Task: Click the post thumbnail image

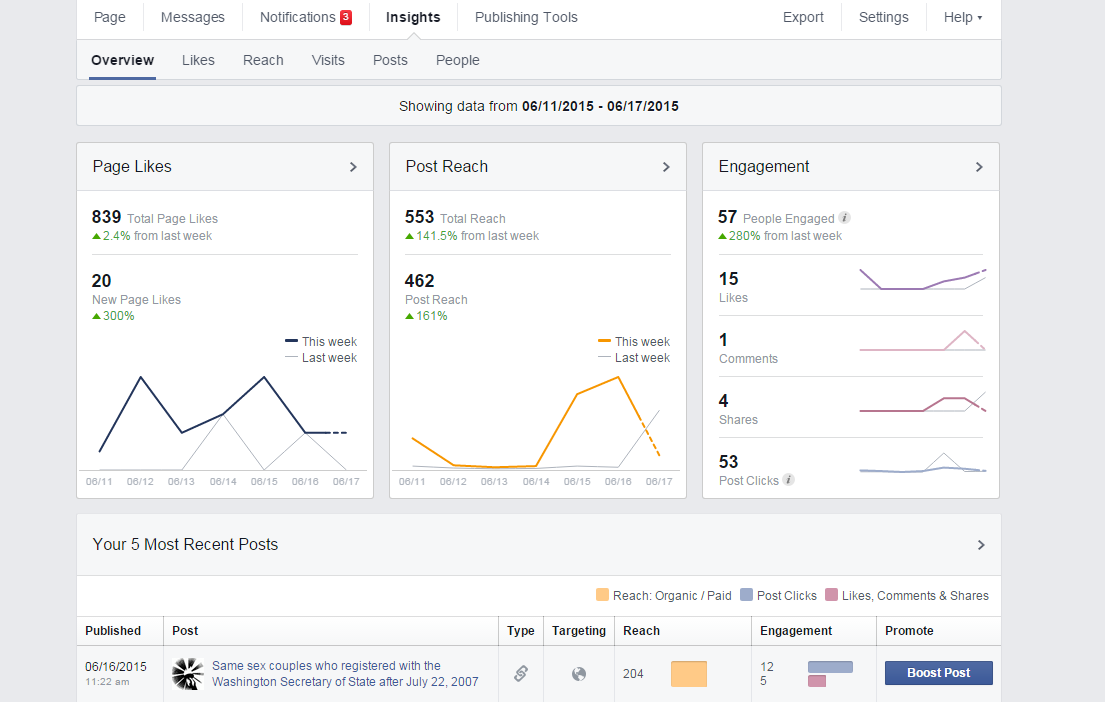Action: (x=188, y=674)
